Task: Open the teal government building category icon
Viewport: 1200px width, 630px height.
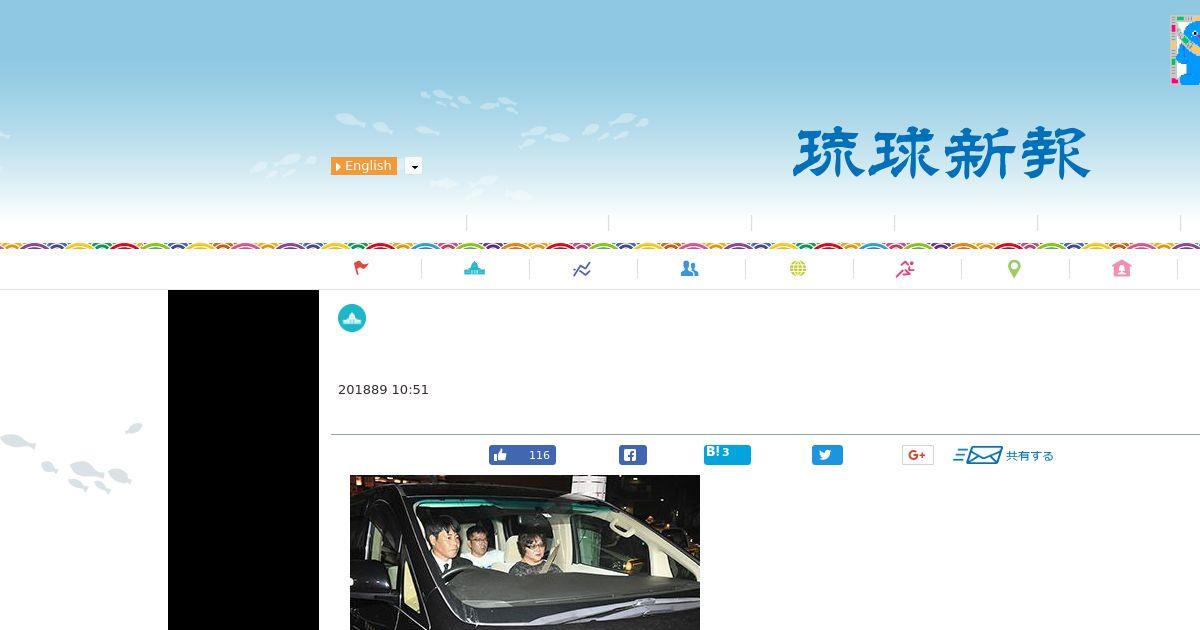Action: click(475, 268)
